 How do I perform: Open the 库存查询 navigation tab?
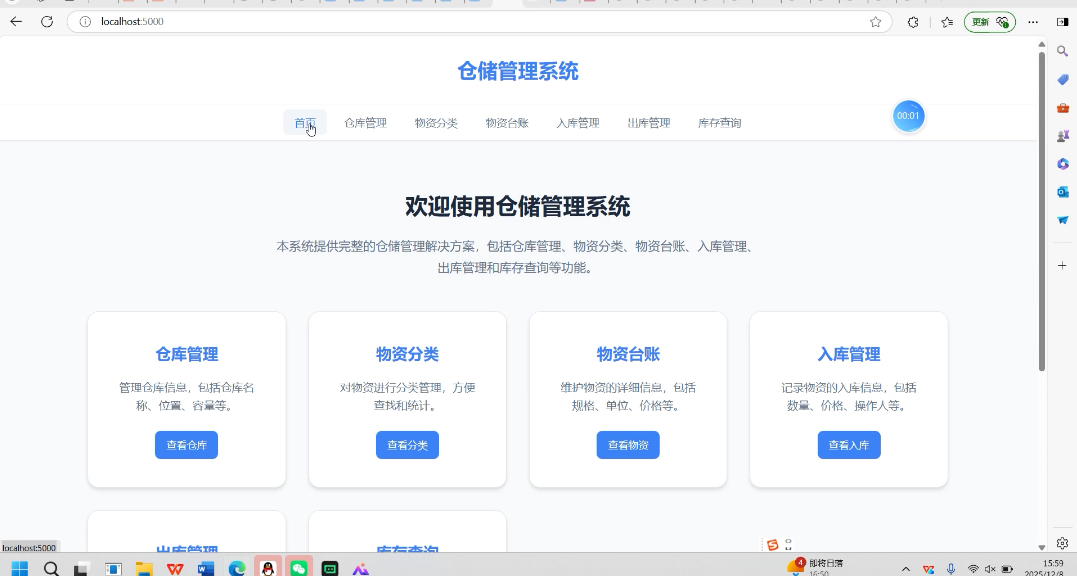click(719, 123)
